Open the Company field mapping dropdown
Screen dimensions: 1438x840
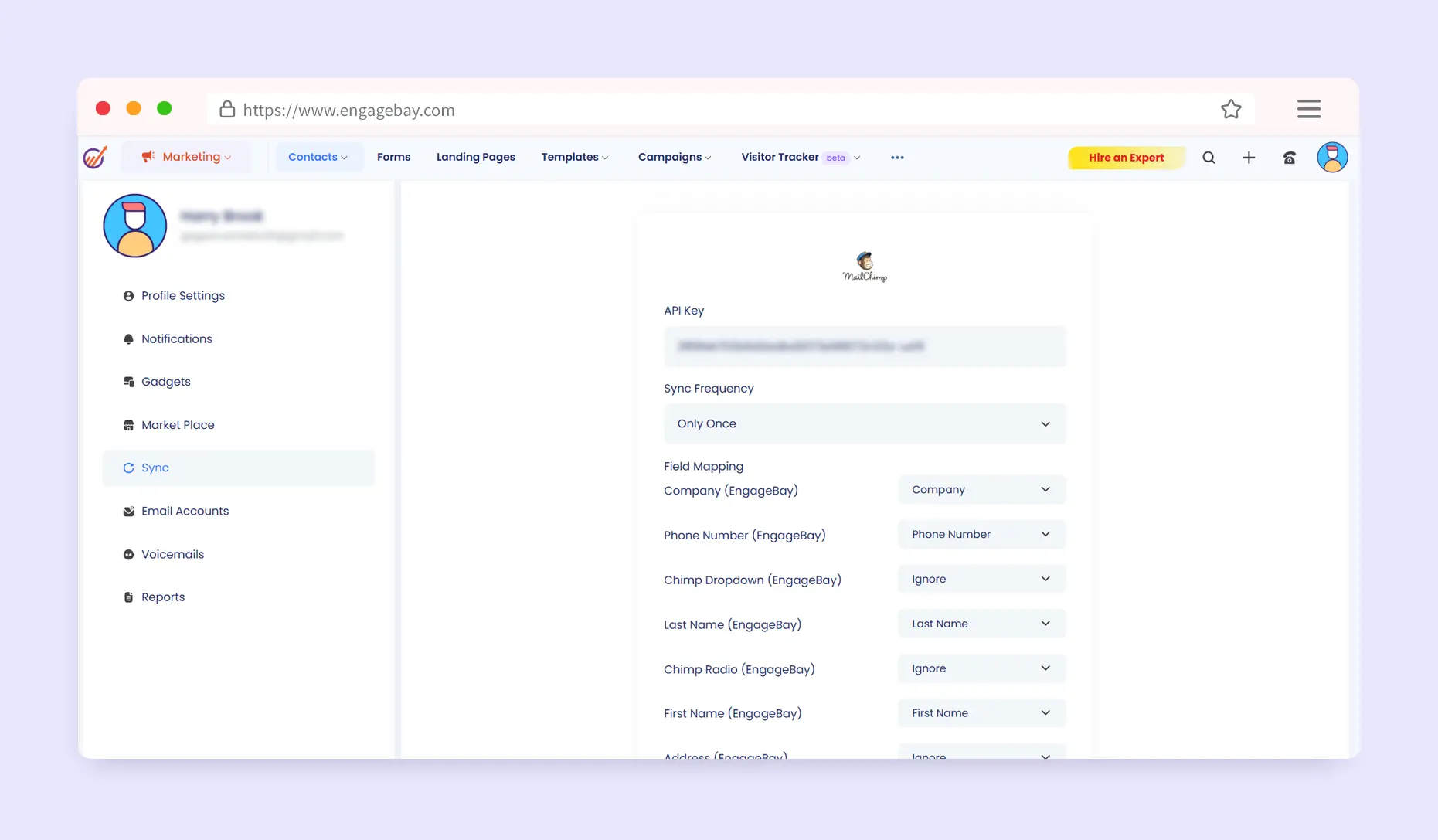point(981,489)
